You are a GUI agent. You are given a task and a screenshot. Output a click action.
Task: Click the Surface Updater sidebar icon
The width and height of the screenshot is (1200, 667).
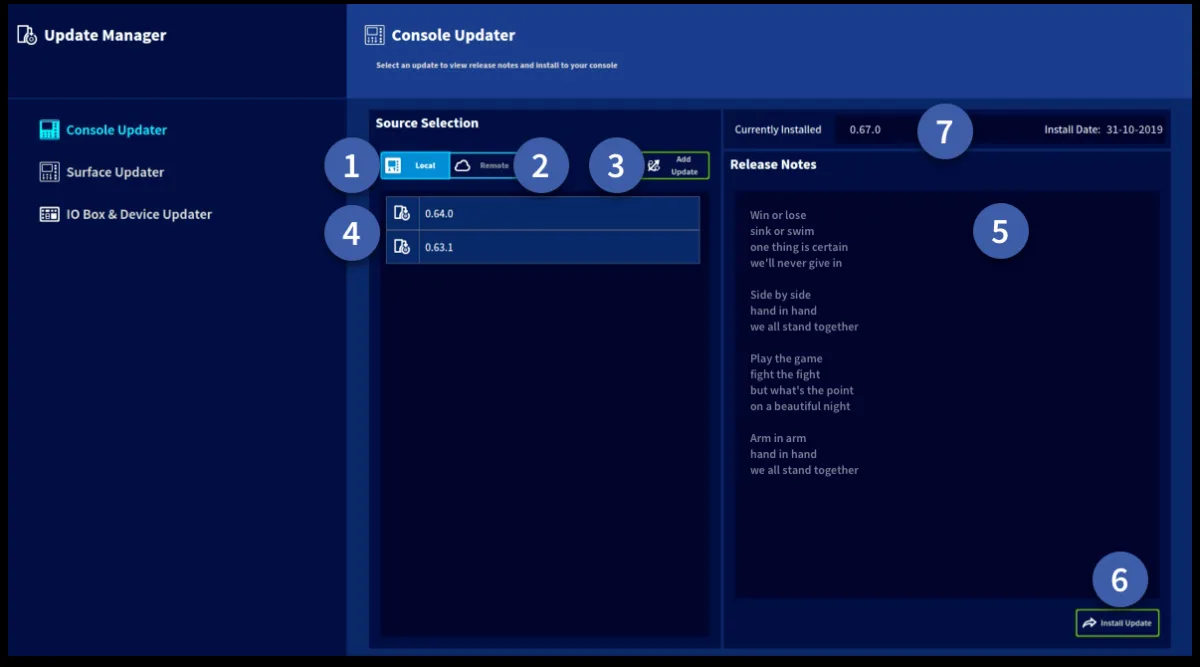click(x=49, y=172)
